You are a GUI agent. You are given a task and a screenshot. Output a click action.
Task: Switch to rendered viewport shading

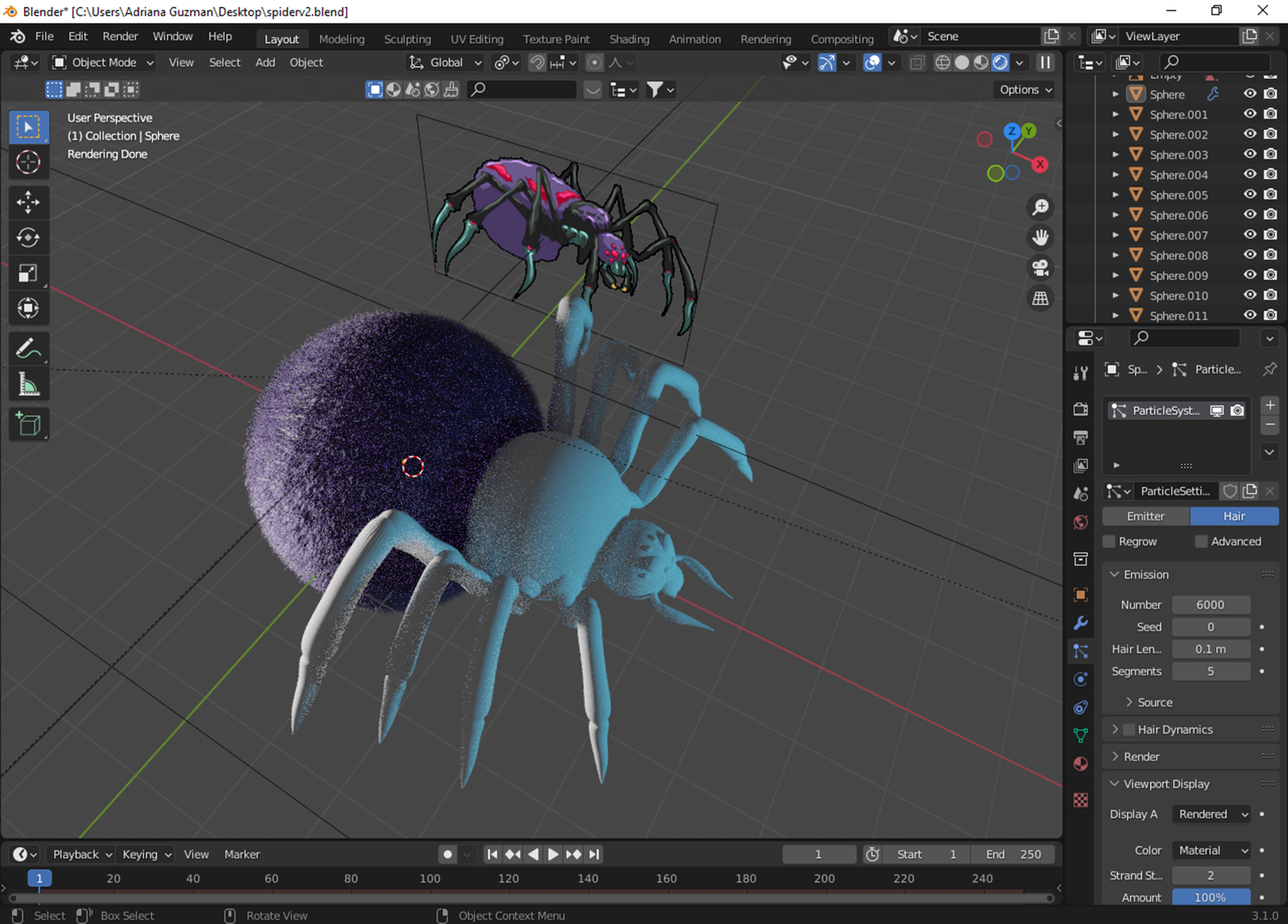pos(1000,63)
